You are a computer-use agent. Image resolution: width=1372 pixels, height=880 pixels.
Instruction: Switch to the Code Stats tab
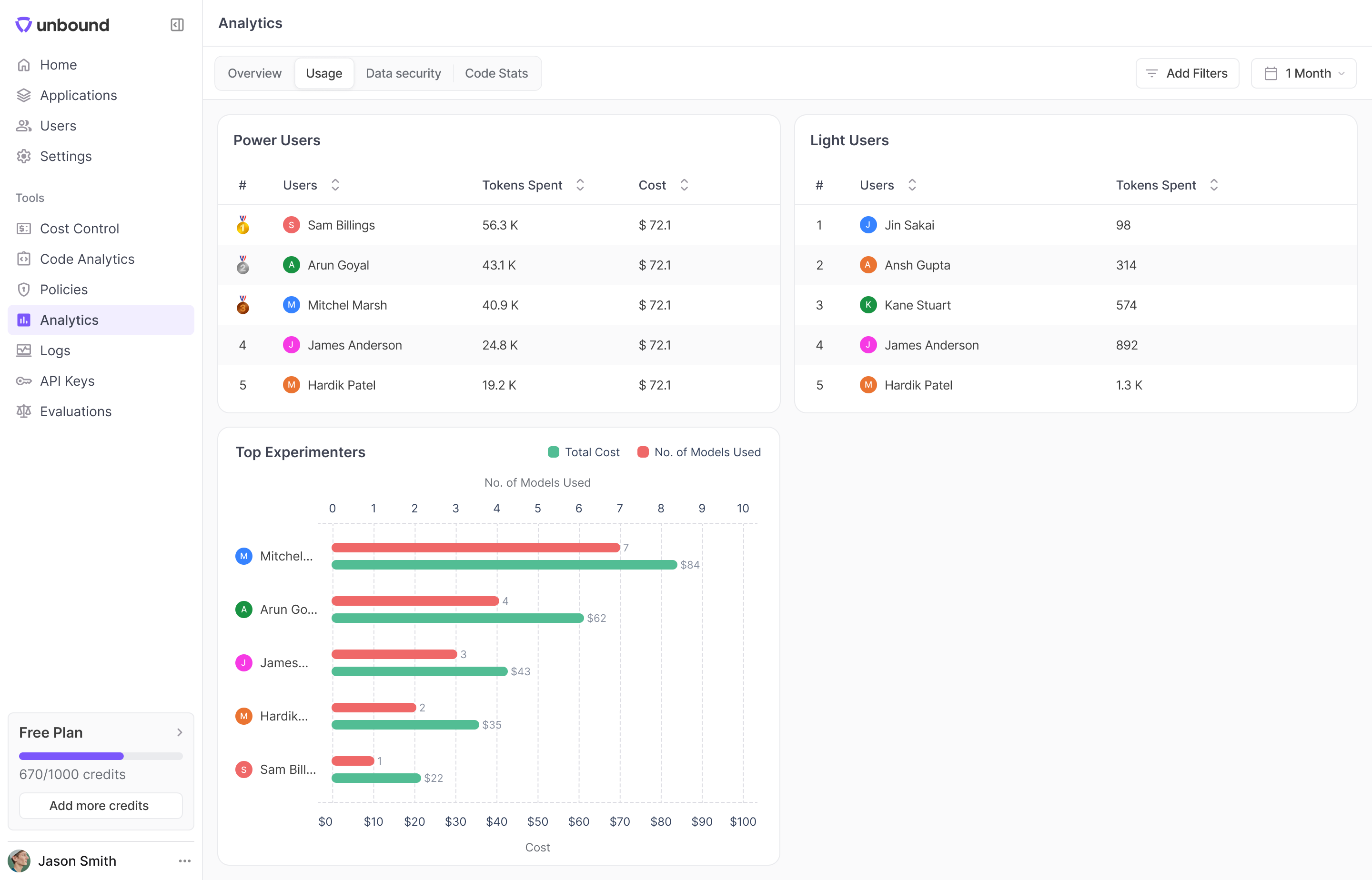pos(495,73)
